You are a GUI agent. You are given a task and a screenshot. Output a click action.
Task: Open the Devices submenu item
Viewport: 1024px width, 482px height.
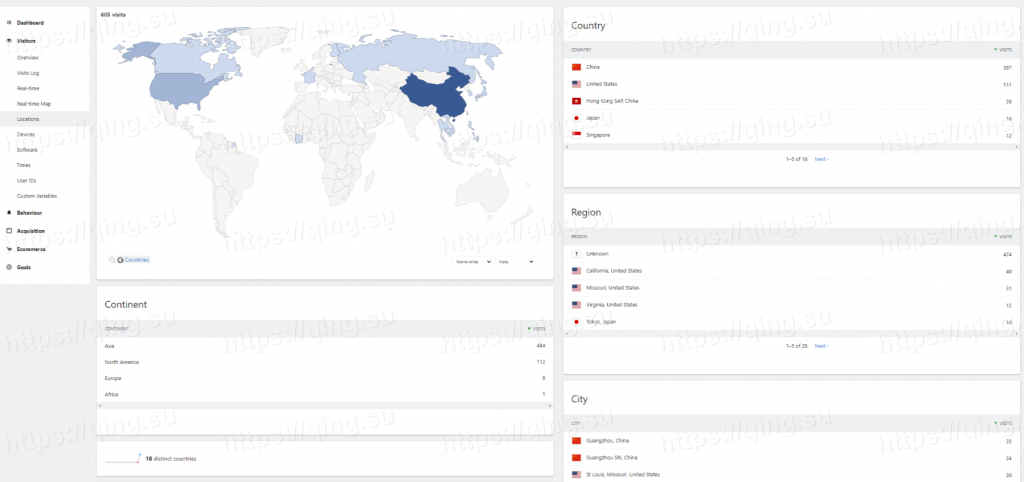[x=26, y=134]
